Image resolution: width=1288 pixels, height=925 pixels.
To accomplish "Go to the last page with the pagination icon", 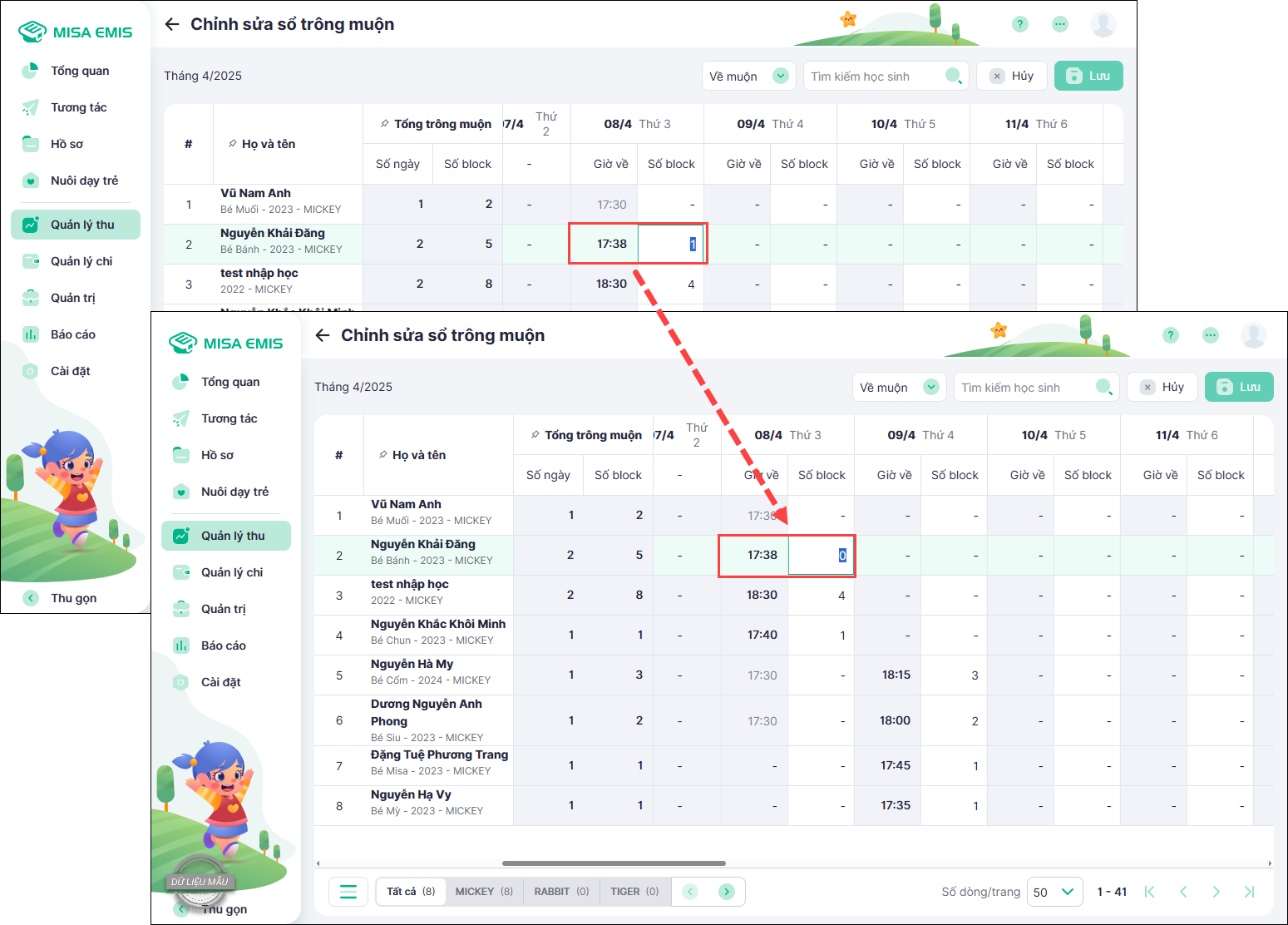I will pyautogui.click(x=1249, y=892).
